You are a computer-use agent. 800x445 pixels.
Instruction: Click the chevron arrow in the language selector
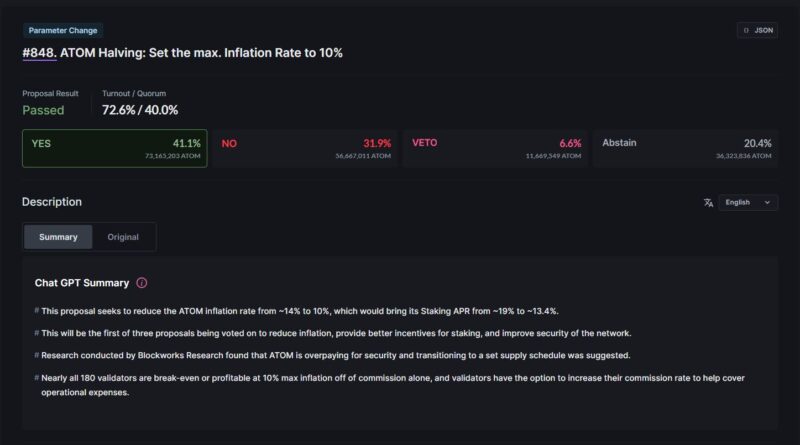point(767,202)
